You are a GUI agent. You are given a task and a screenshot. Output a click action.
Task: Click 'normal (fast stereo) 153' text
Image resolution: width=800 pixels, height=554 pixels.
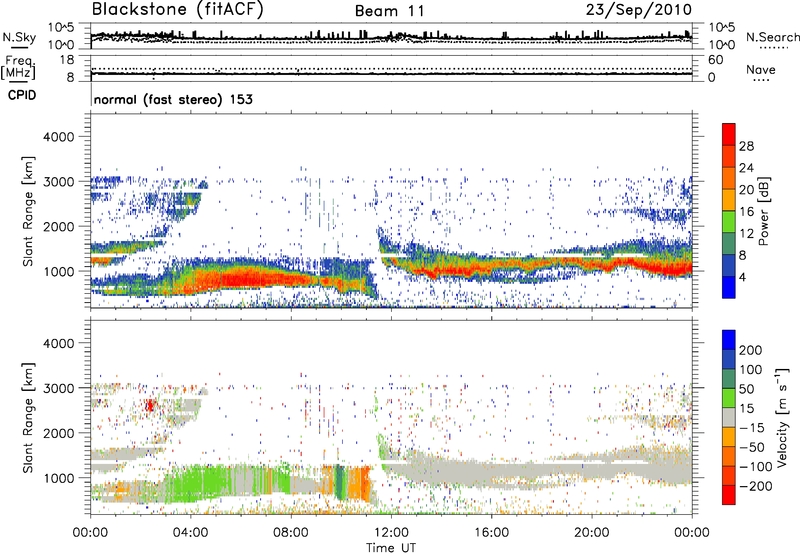173,99
